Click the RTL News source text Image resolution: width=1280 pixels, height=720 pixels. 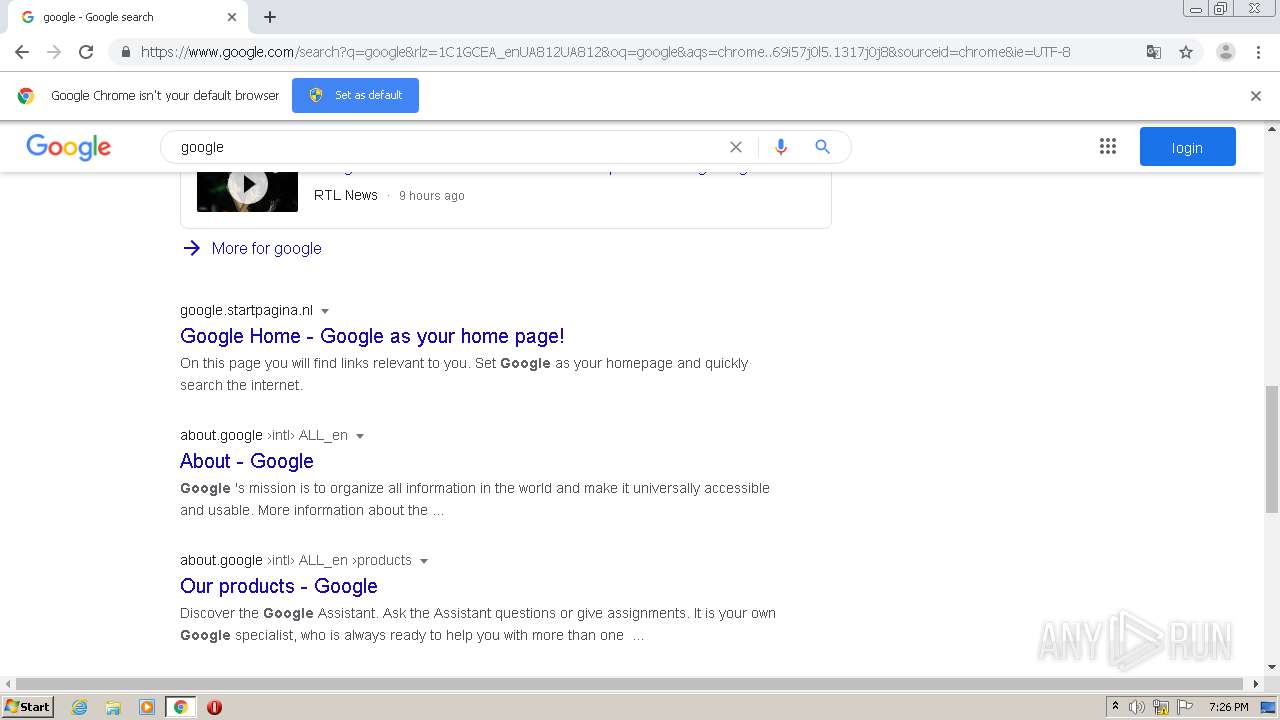tap(346, 195)
